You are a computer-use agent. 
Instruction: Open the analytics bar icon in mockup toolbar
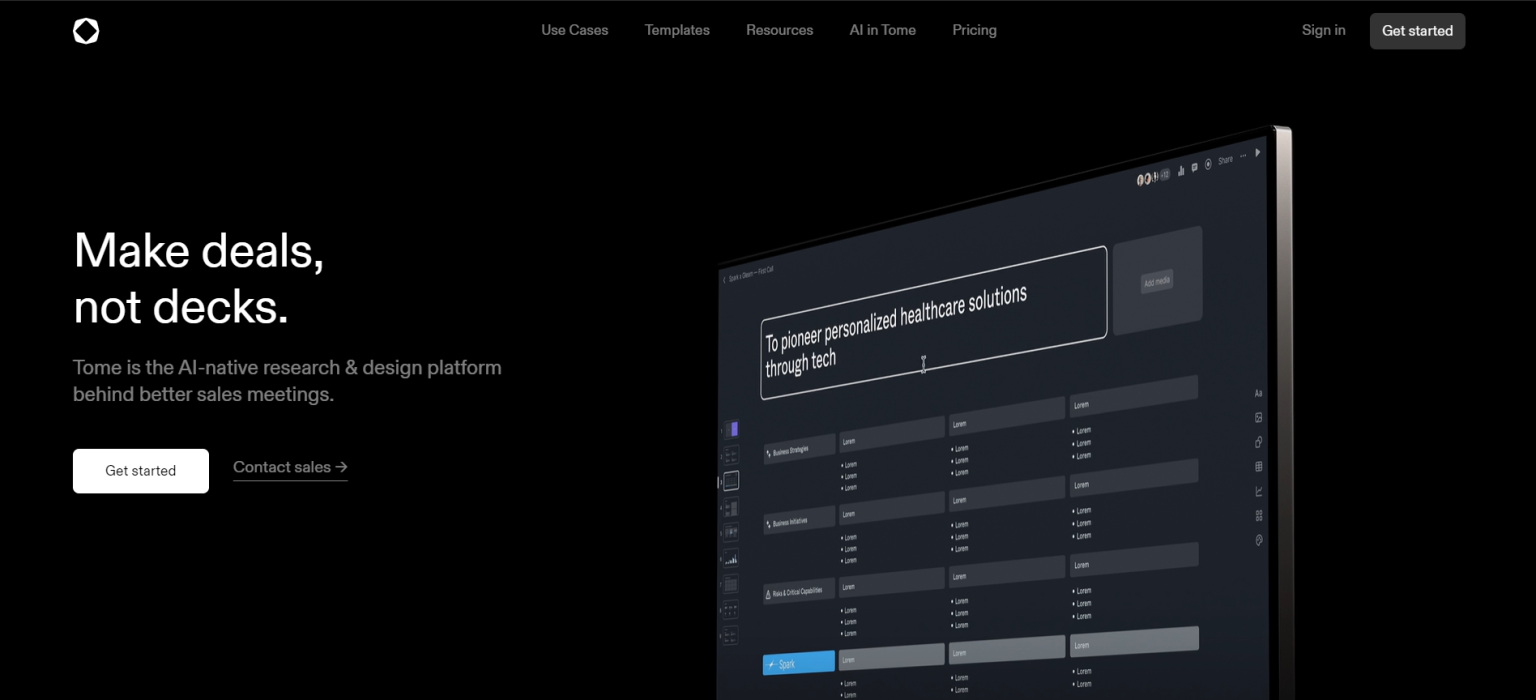(1181, 171)
